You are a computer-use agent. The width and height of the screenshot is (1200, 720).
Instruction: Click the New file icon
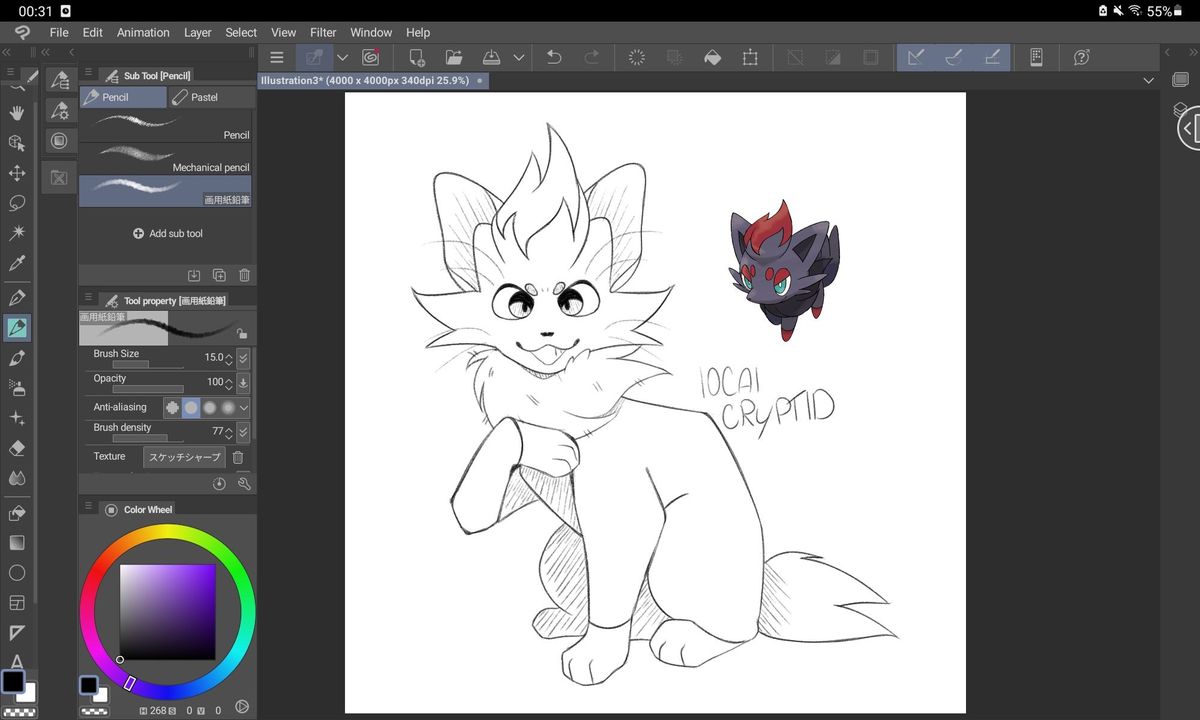coord(417,58)
